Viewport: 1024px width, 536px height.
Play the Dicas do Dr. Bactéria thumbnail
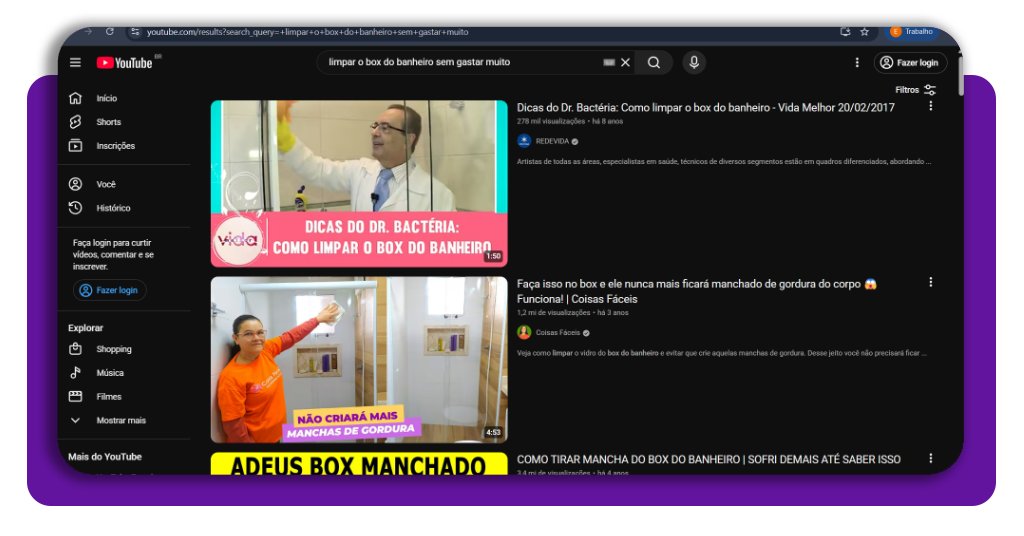pyautogui.click(x=359, y=183)
